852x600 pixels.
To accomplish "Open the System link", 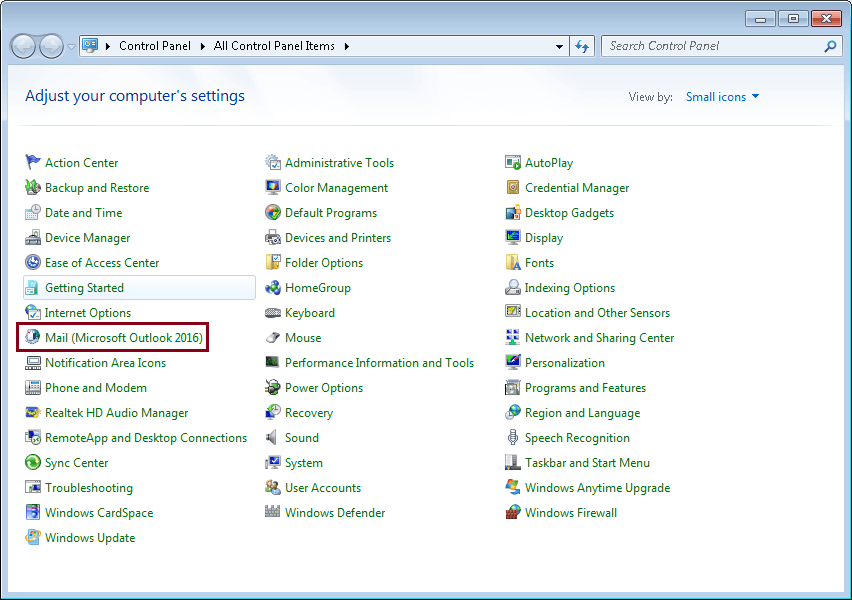I will pos(304,462).
